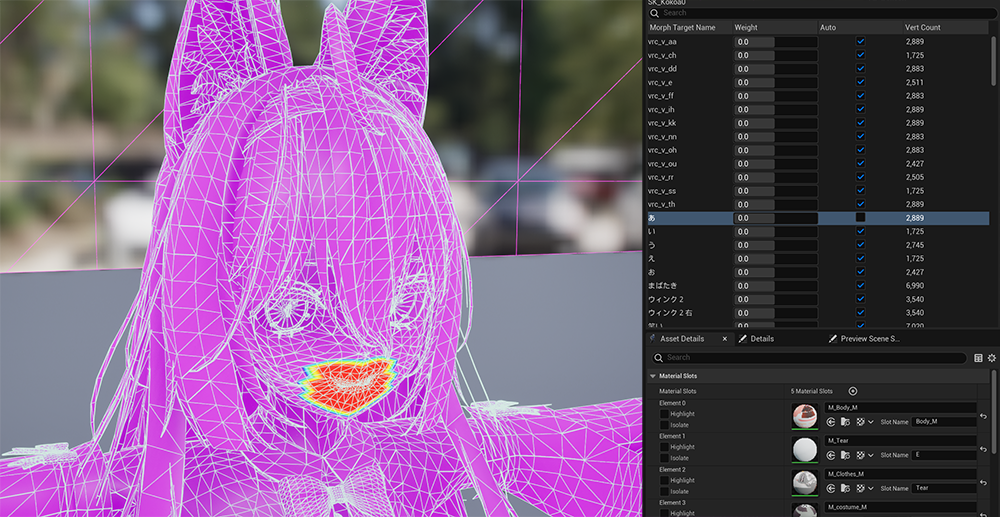Switch to the Details tab
This screenshot has height=517, width=1000.
click(x=762, y=339)
